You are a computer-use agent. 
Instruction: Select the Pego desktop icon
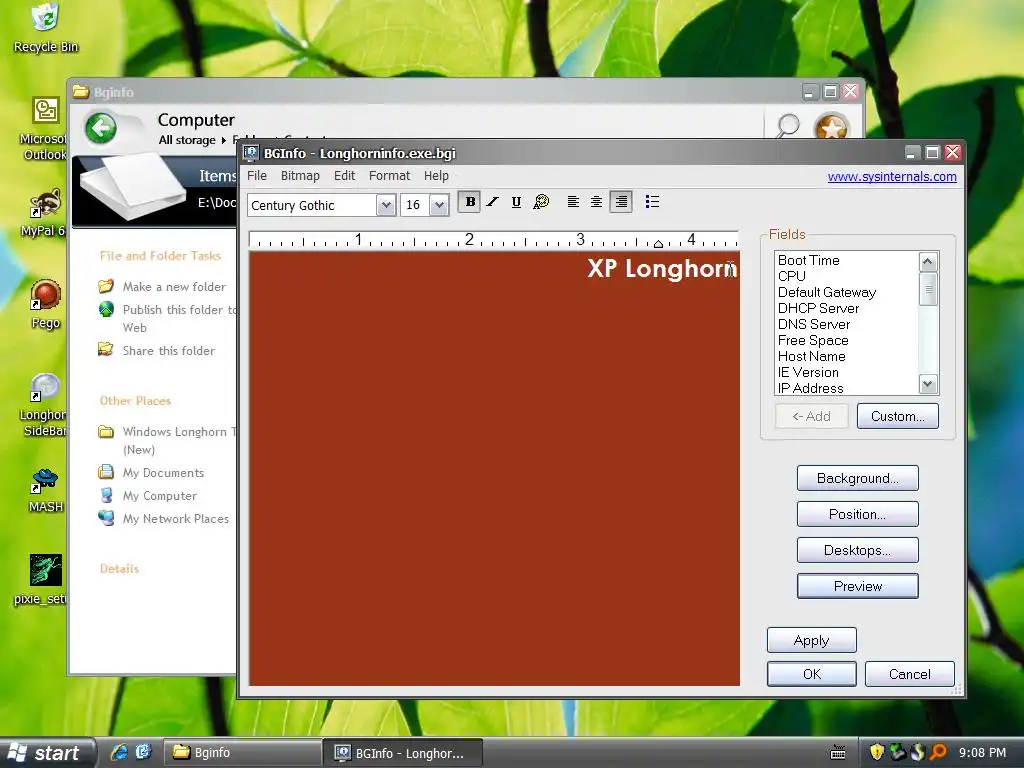pos(45,304)
